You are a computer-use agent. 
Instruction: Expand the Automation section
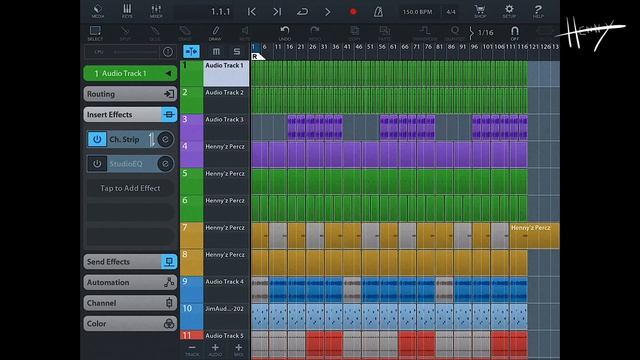(x=130, y=282)
